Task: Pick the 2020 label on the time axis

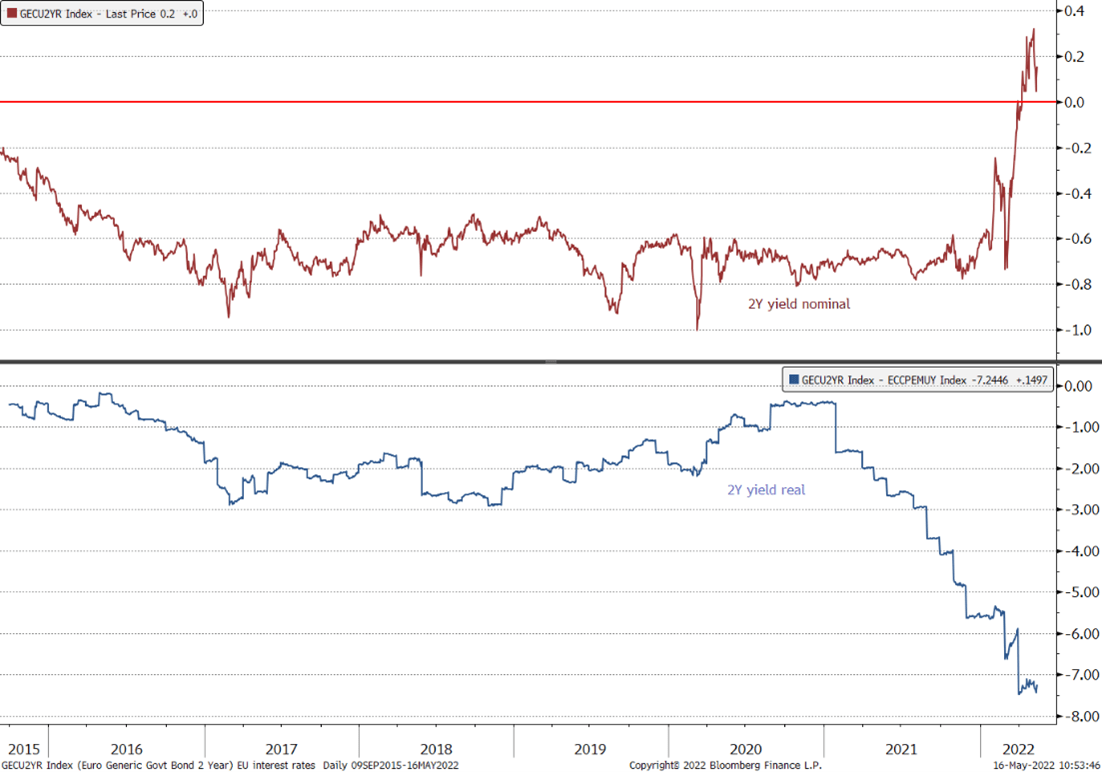Action: 745,748
